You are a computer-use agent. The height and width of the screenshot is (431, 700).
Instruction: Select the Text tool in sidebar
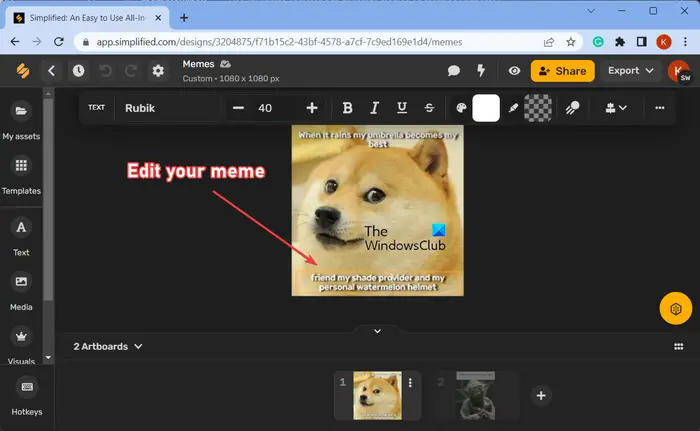[x=21, y=237]
